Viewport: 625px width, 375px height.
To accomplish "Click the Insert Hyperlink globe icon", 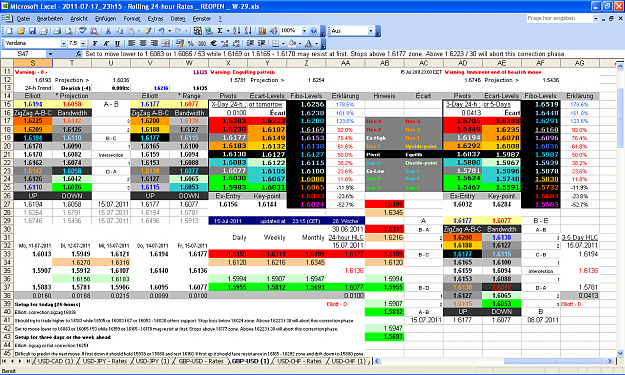I will pos(208,31).
